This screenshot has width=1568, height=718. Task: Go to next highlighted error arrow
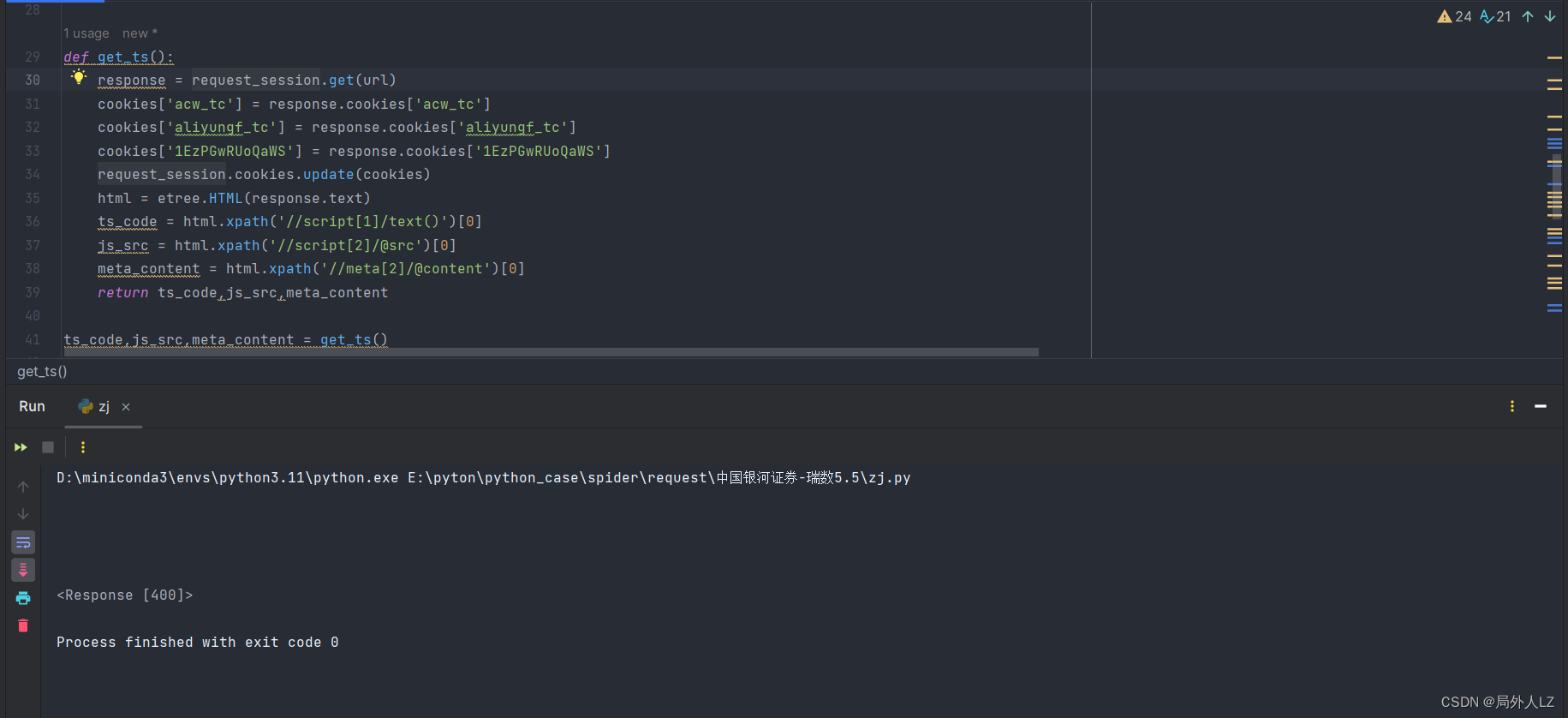pos(1550,16)
